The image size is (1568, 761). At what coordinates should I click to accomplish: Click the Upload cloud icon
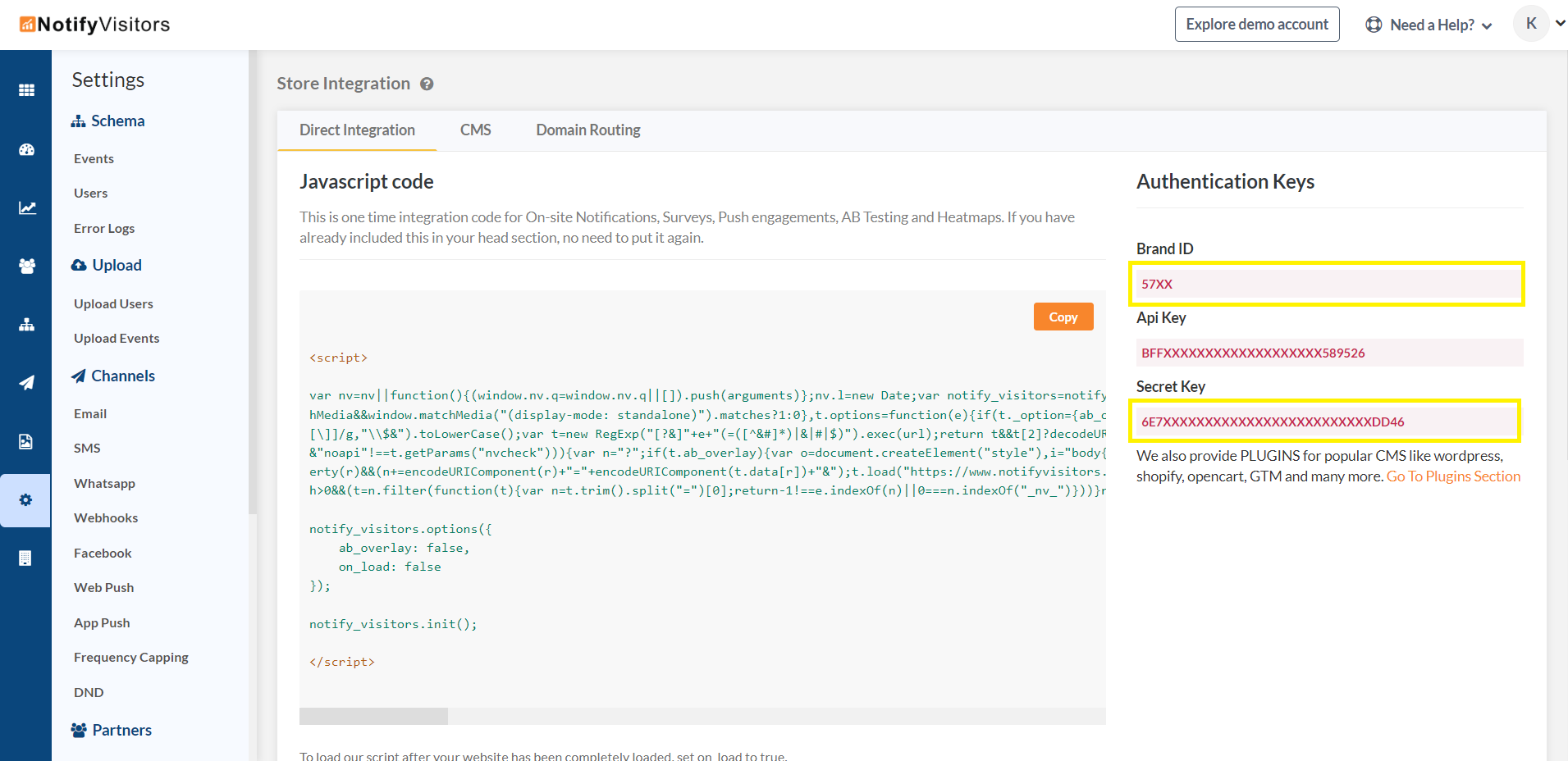pyautogui.click(x=79, y=266)
